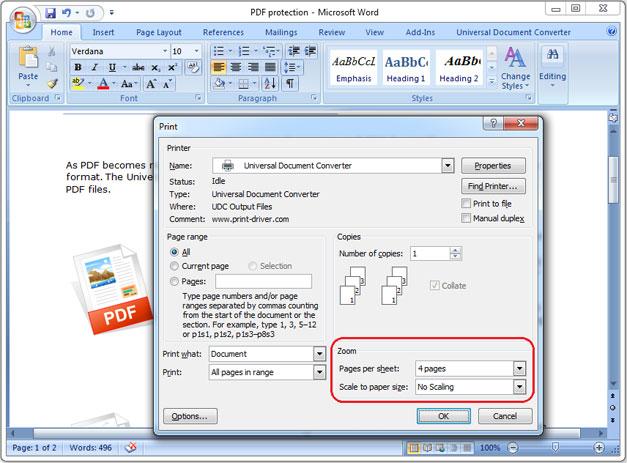
Task: Click the zoom slider handle
Action: (x=555, y=447)
